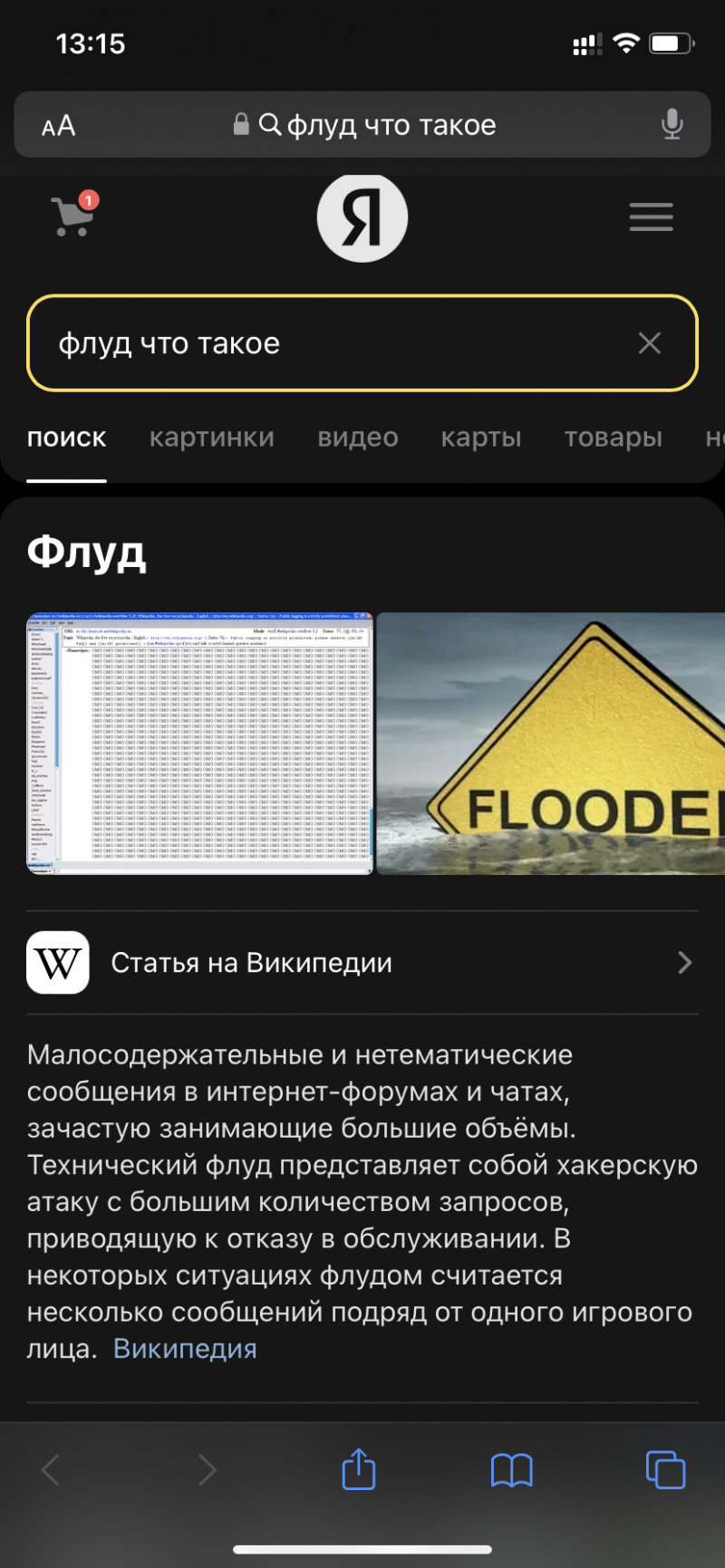Image resolution: width=725 pixels, height=1568 pixels.
Task: Show open Safari tabs
Action: tap(664, 1469)
